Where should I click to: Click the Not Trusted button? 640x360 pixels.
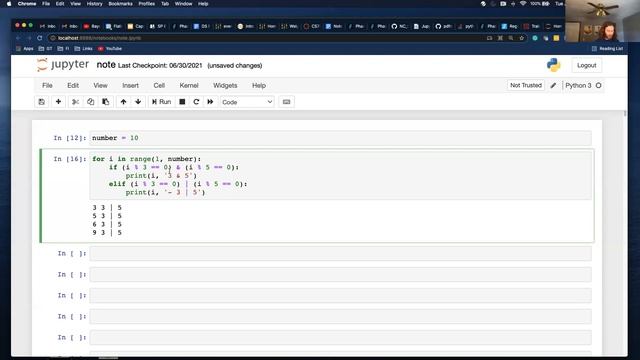pyautogui.click(x=526, y=85)
